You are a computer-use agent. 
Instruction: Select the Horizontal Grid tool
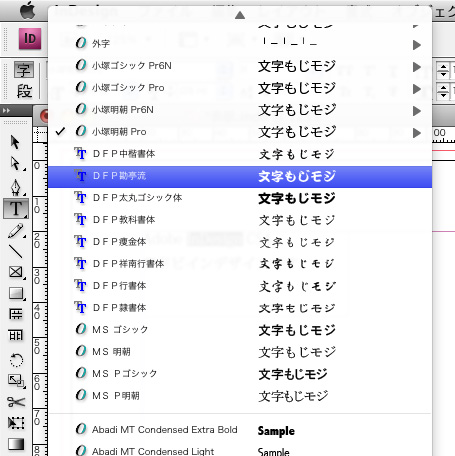16,314
